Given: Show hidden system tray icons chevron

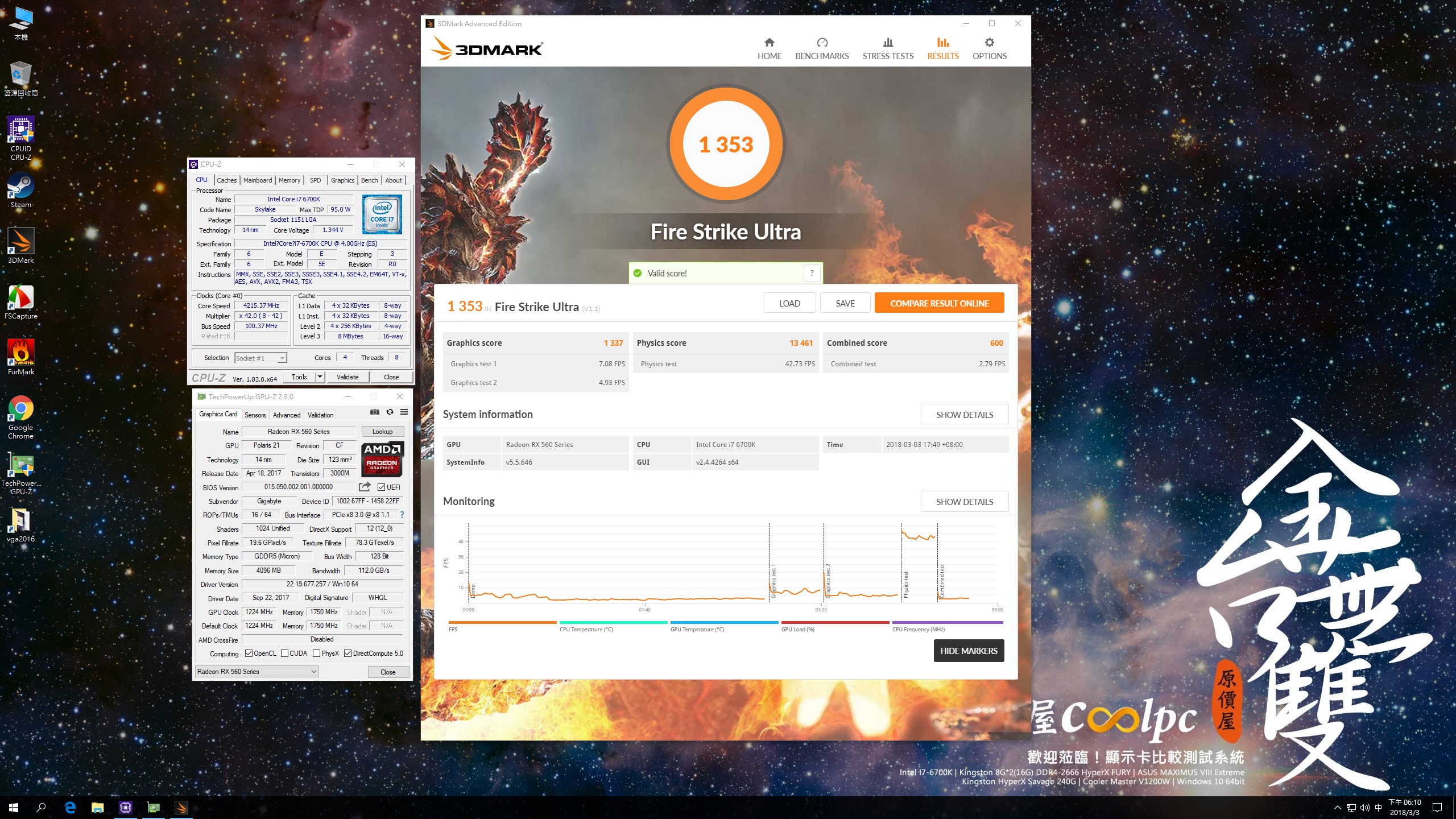Looking at the screenshot, I should pyautogui.click(x=1337, y=808).
